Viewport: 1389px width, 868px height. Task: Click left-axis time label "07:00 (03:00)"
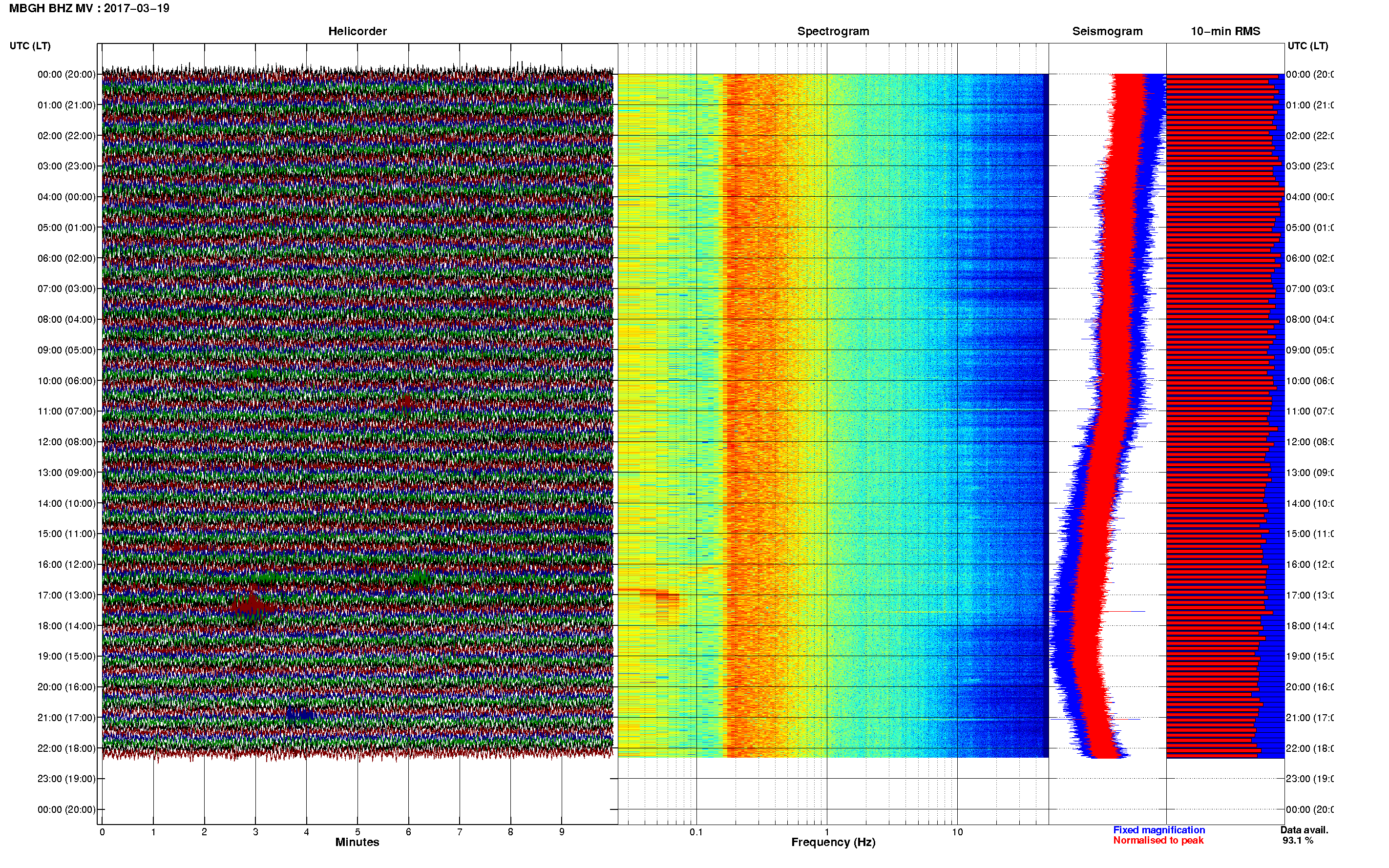[66, 288]
